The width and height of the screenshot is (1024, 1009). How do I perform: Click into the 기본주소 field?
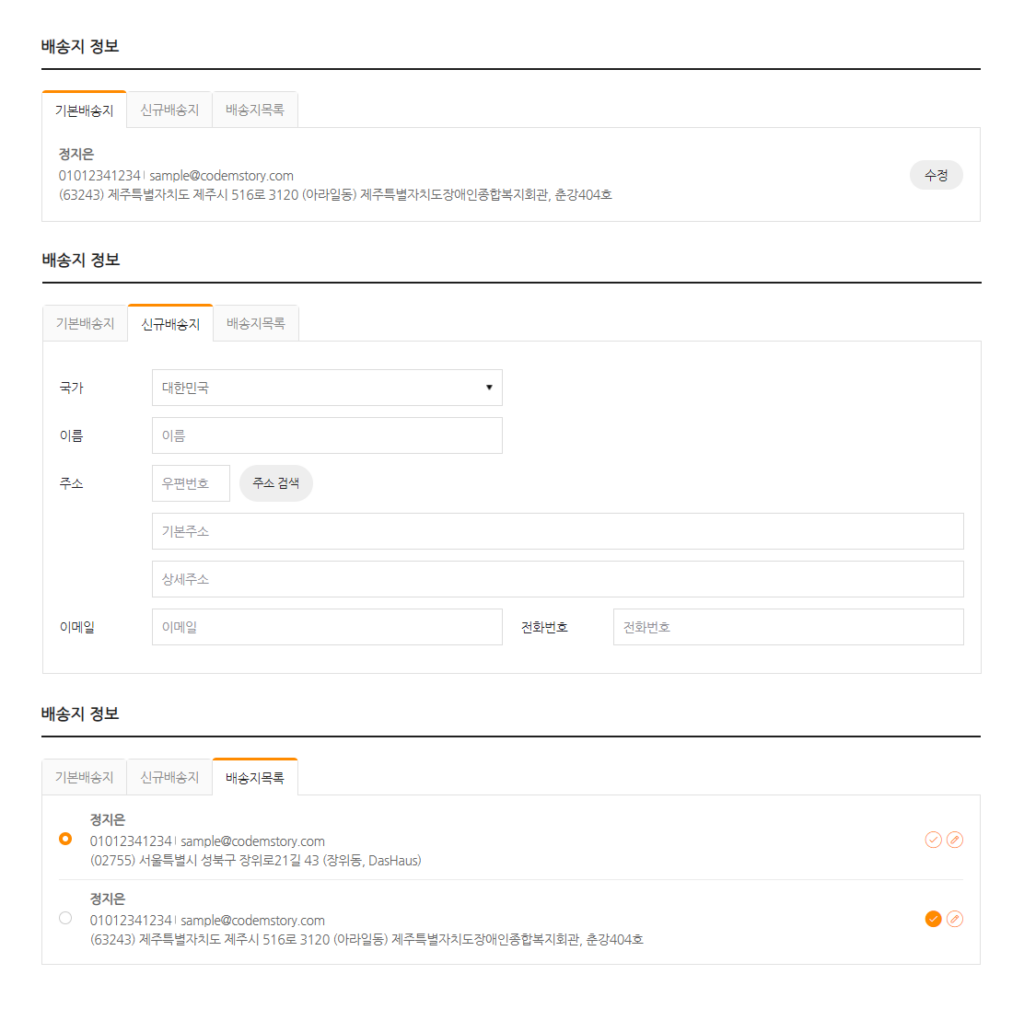pyautogui.click(x=557, y=532)
